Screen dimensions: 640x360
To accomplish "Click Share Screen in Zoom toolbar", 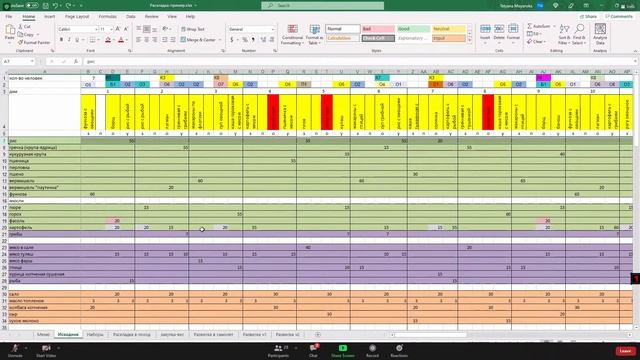I will click(x=343, y=350).
